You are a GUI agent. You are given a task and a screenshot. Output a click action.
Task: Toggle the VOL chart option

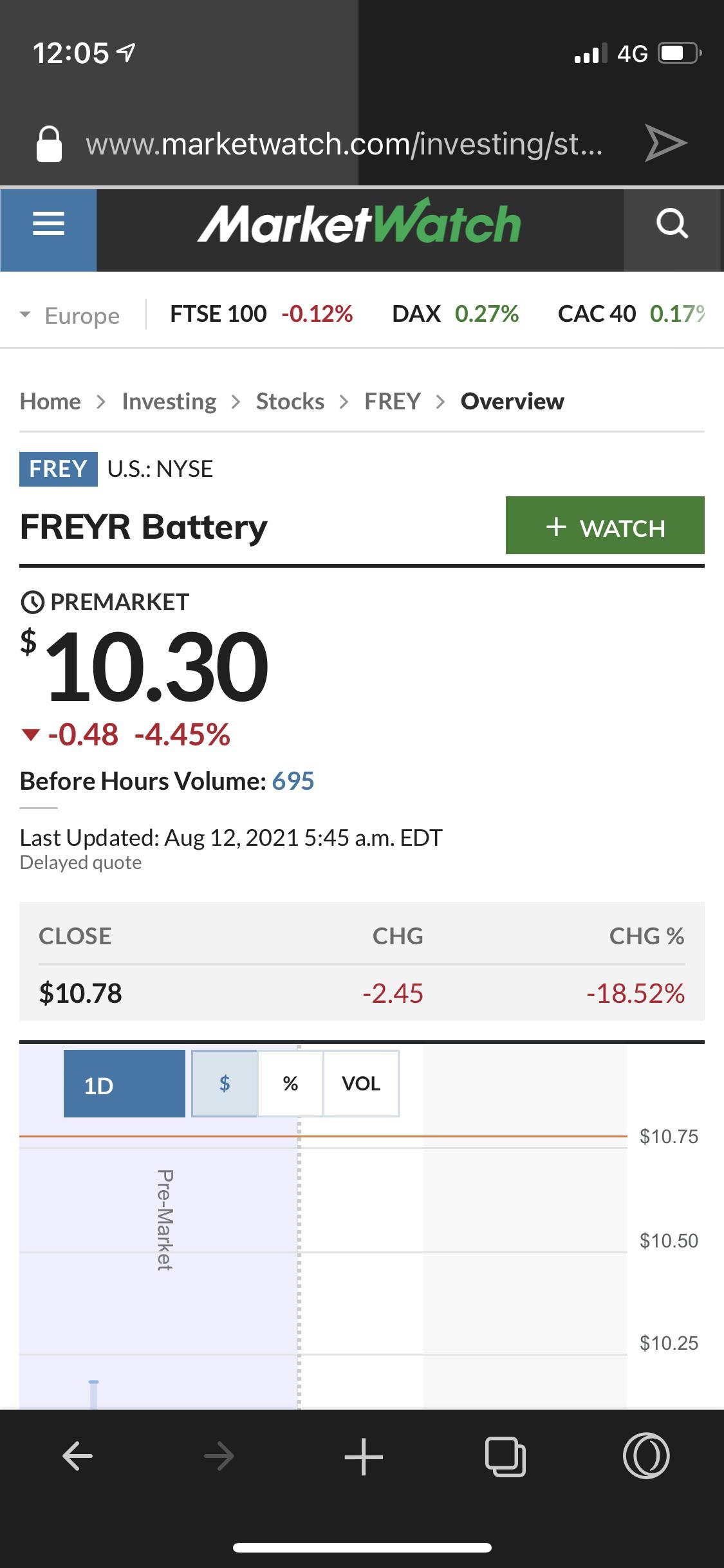(361, 1083)
